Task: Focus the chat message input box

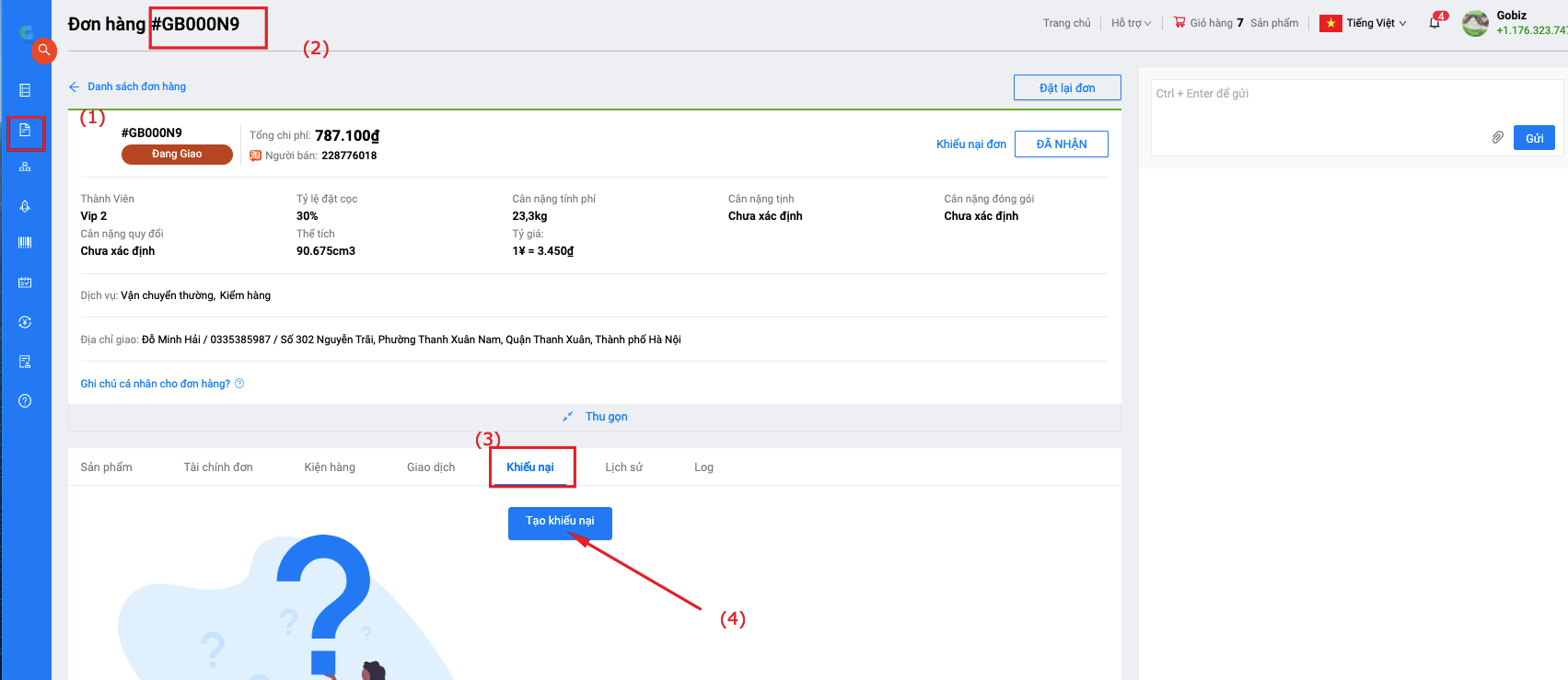Action: tap(1317, 106)
